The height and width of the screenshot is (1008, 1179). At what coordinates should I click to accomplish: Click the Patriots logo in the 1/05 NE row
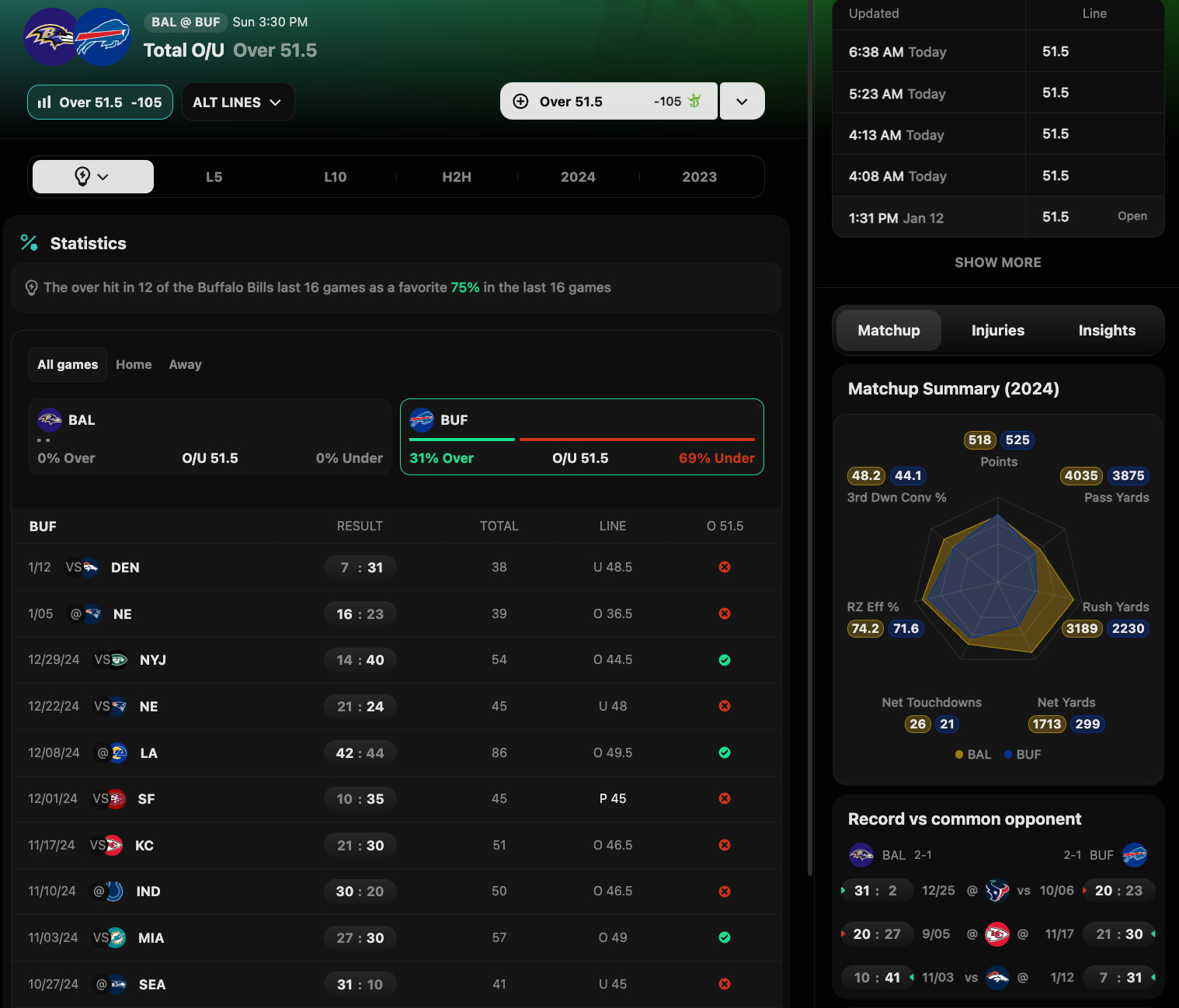point(92,614)
